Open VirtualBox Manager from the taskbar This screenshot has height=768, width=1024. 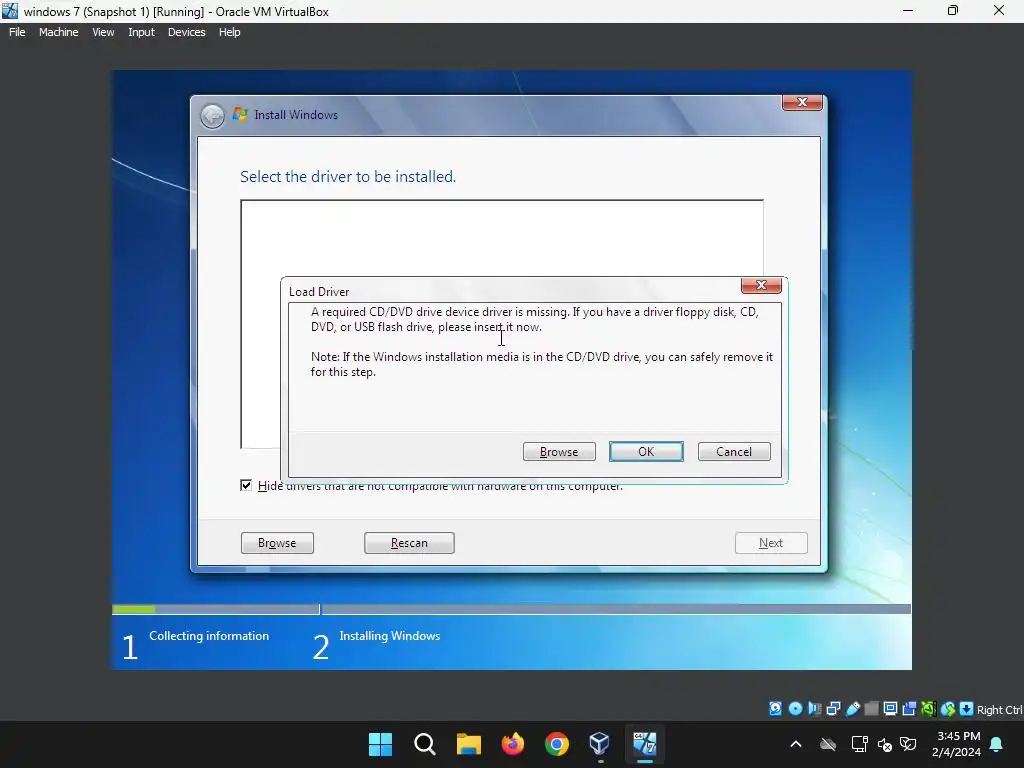point(600,744)
